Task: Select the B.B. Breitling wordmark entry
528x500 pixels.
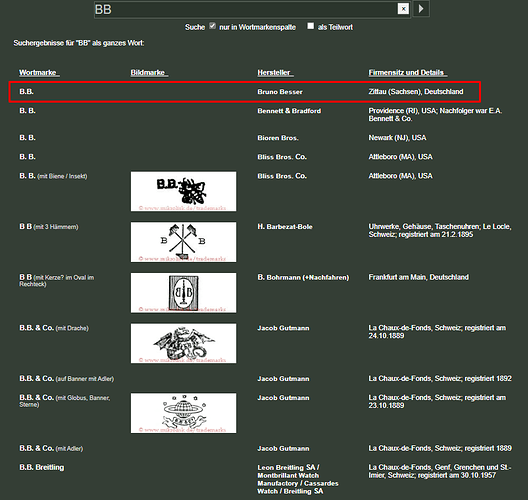Action: coord(42,467)
